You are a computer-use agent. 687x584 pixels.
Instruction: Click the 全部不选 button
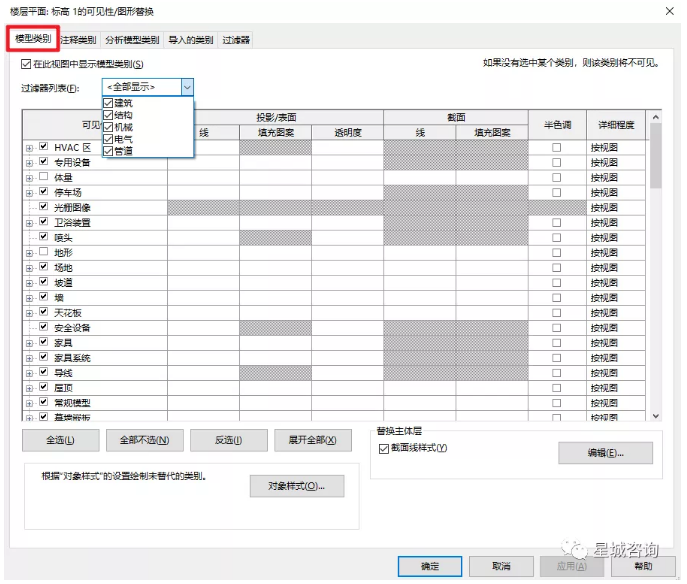tap(145, 440)
